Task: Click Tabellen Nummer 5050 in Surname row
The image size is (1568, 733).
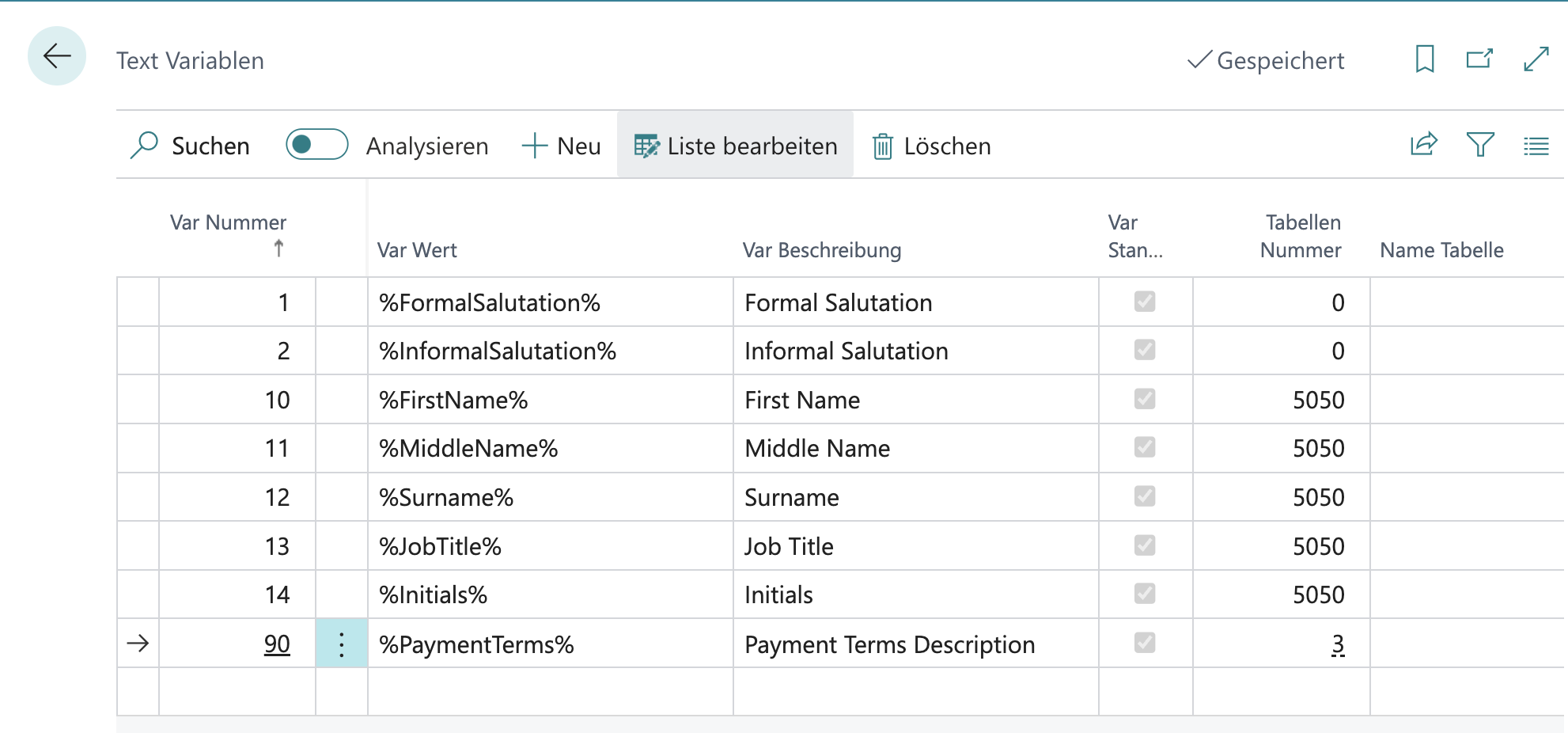Action: [1282, 497]
